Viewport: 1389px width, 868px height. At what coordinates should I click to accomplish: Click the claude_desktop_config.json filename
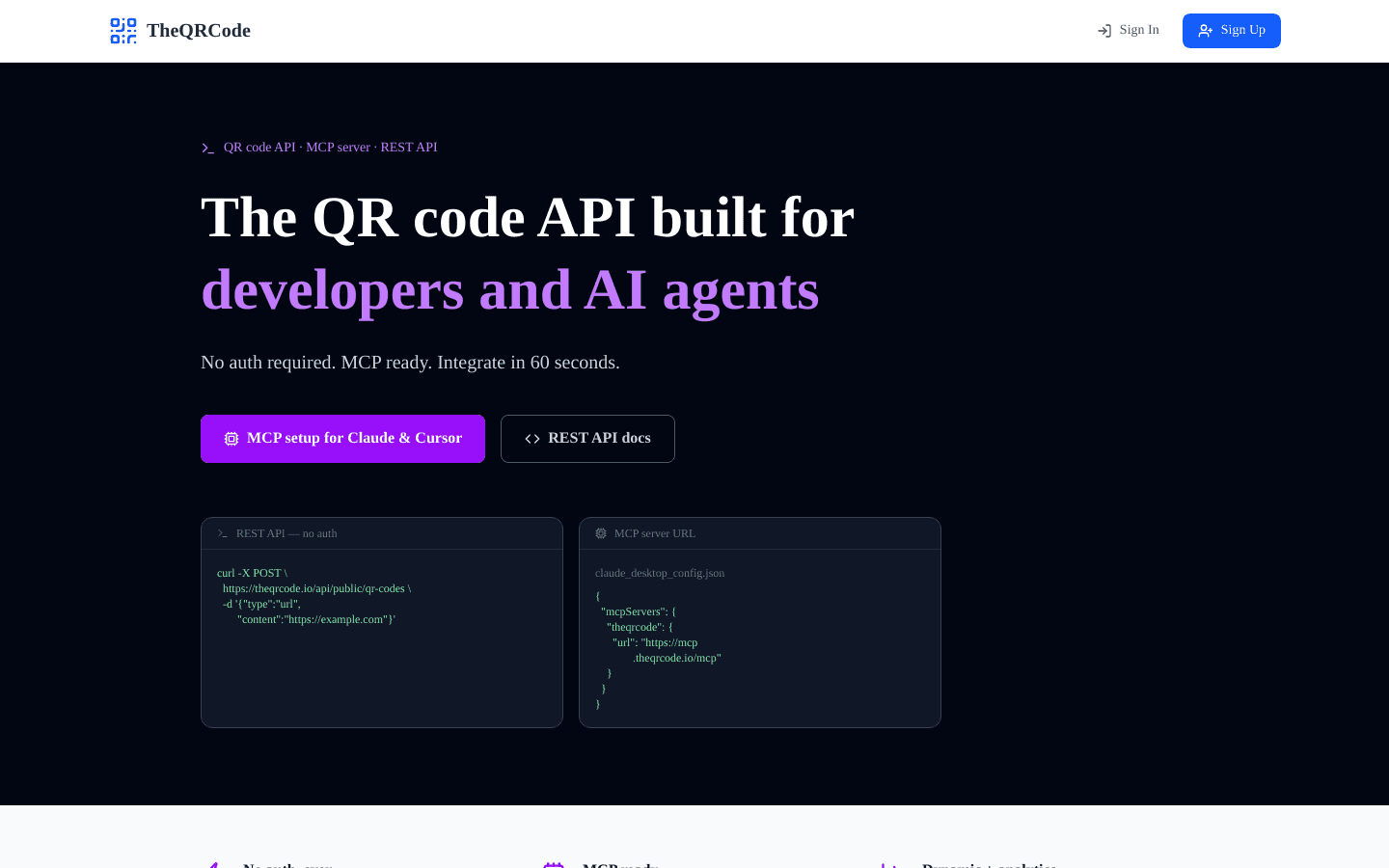click(x=660, y=573)
